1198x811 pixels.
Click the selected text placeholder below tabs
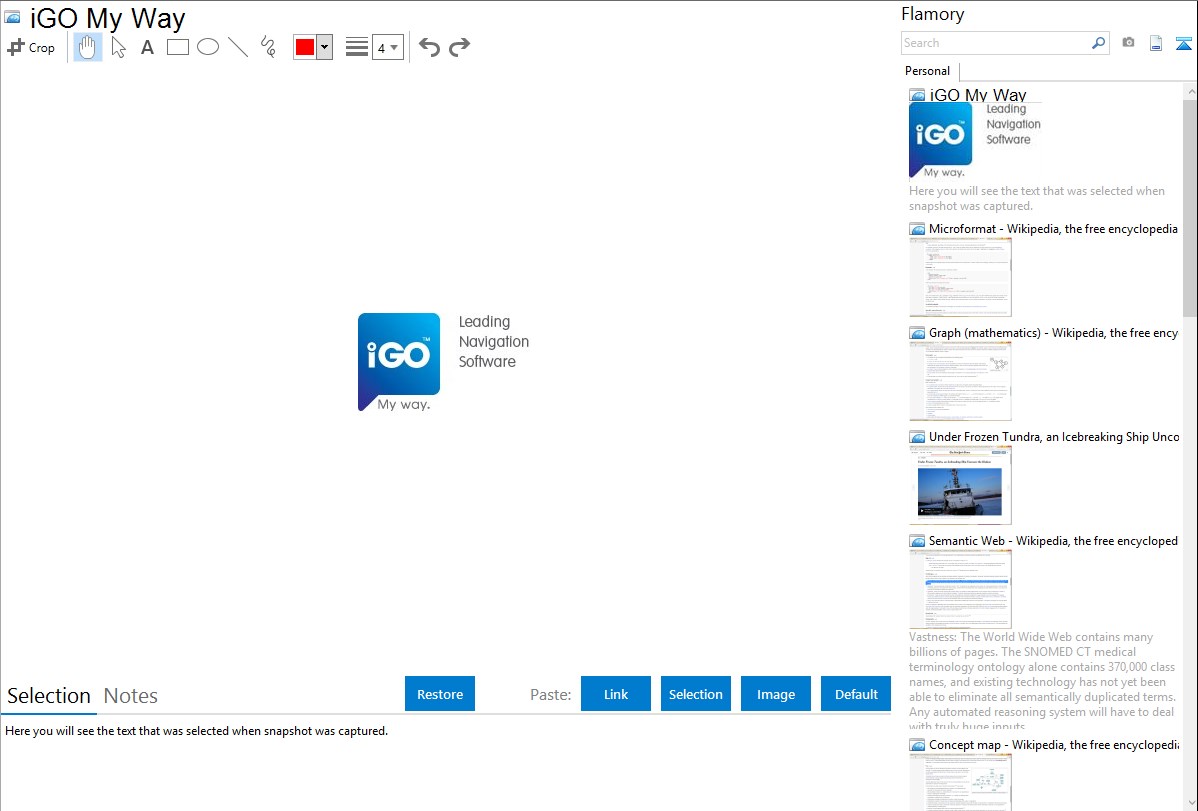point(196,731)
